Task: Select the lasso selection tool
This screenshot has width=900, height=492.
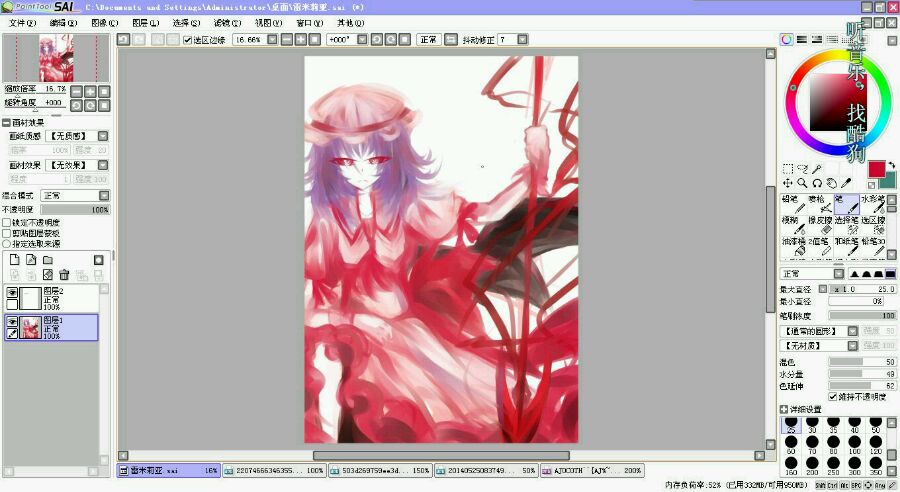Action: [802, 169]
